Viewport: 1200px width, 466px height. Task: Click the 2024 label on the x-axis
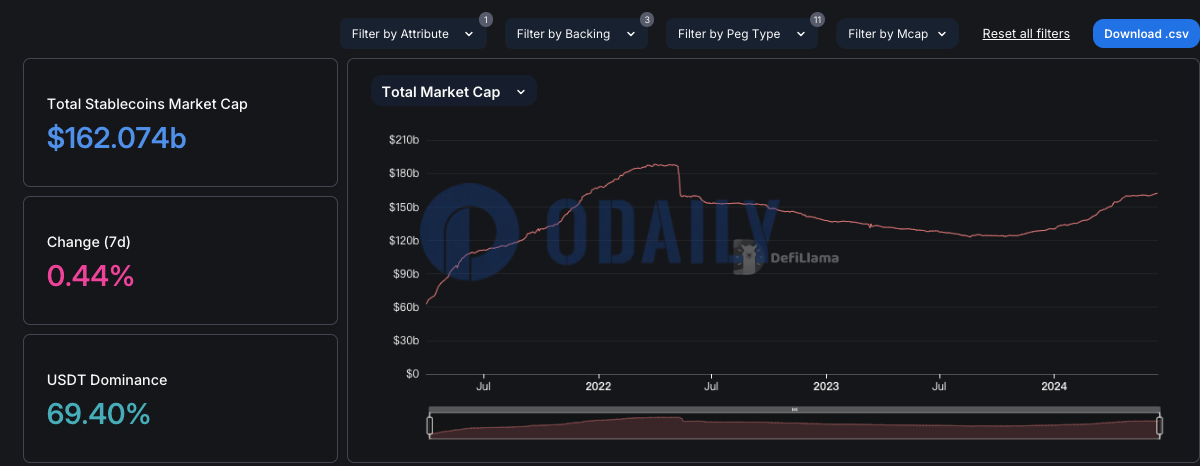pos(1054,385)
